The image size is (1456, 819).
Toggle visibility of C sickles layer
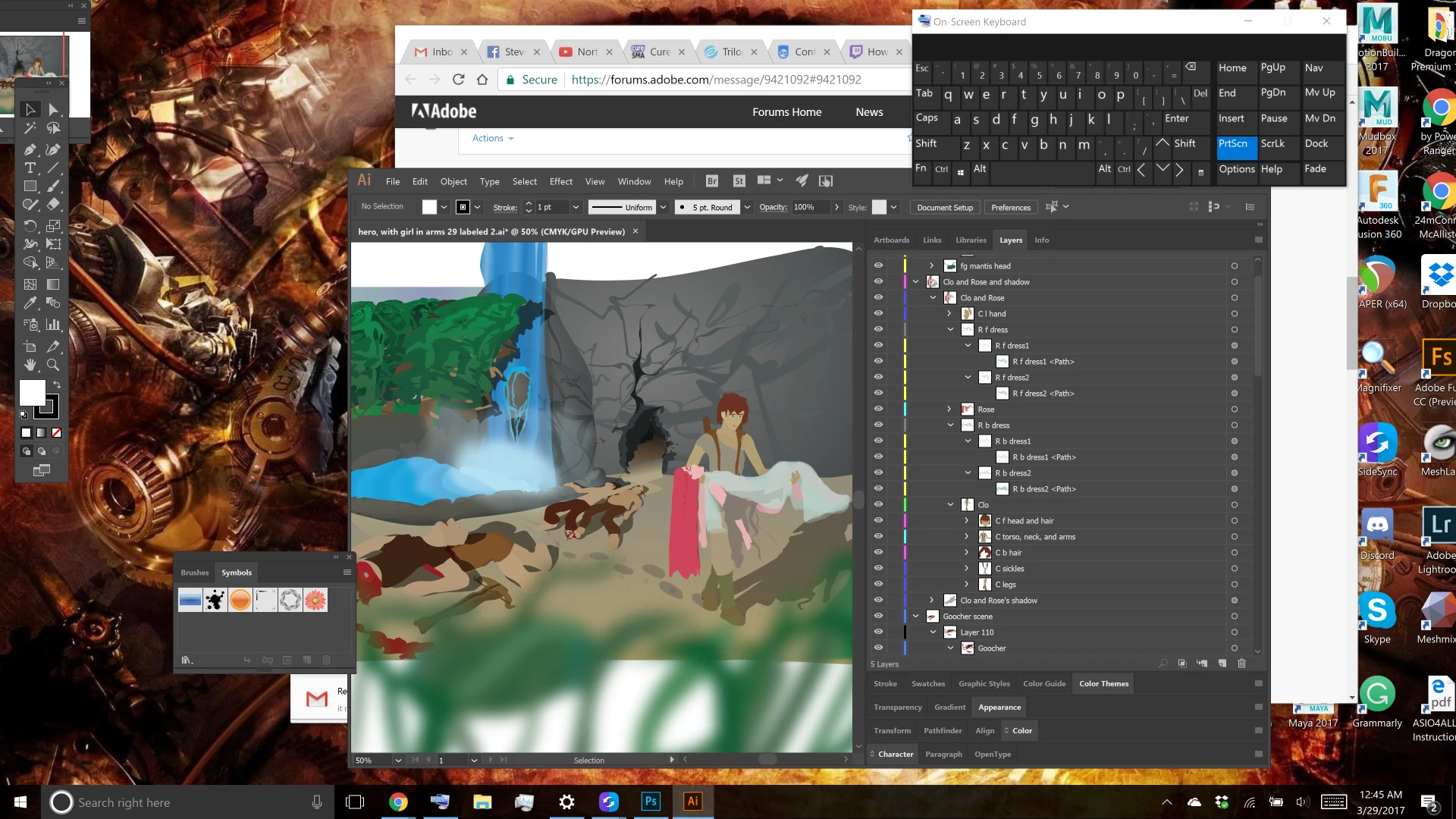(x=878, y=568)
